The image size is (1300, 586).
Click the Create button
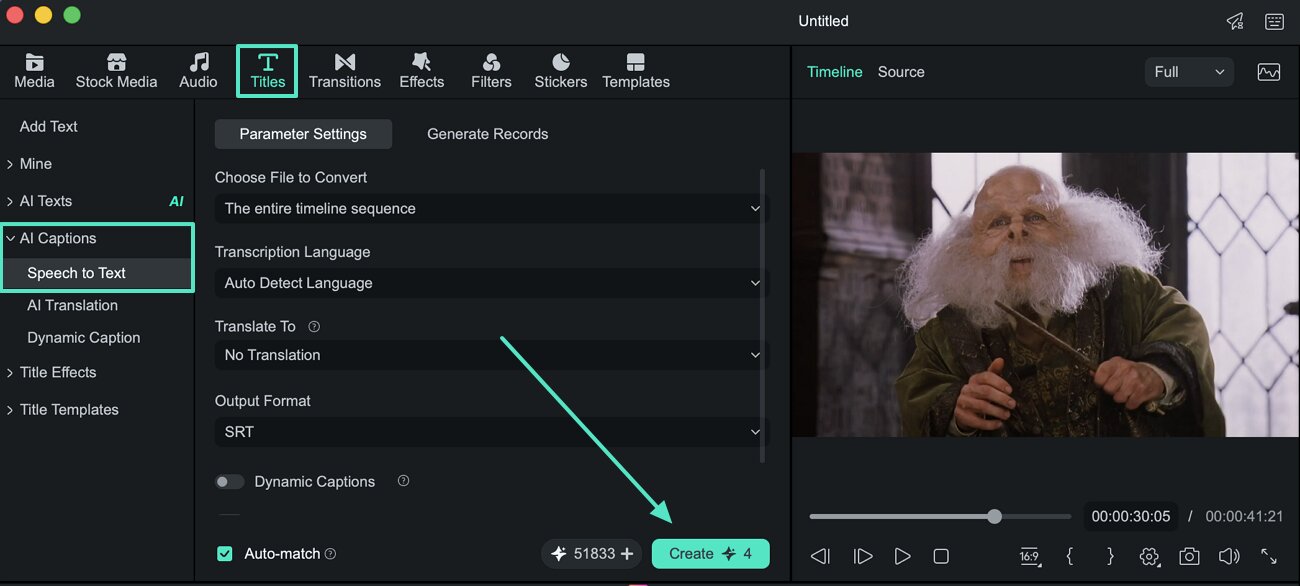coord(710,554)
